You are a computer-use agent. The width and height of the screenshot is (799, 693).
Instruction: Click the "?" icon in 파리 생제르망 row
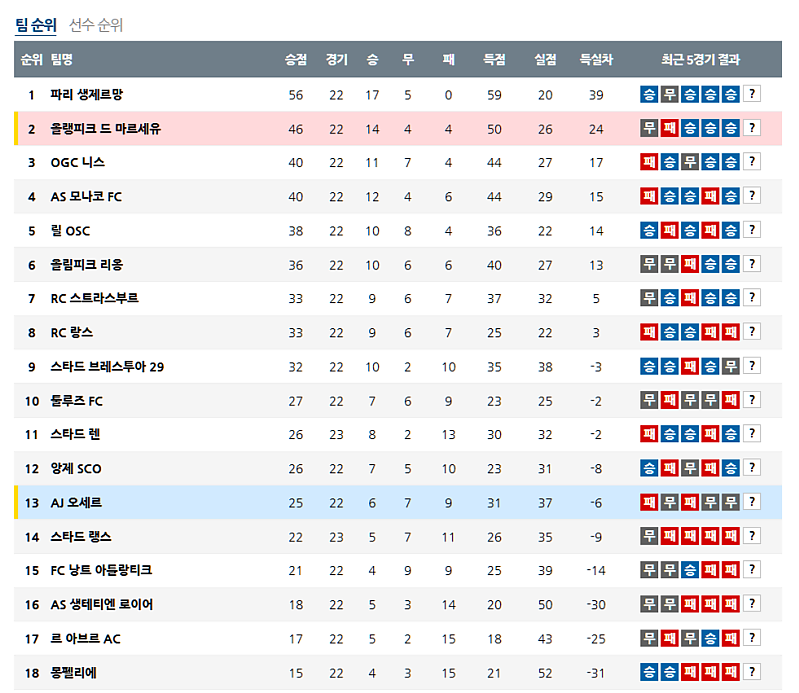(752, 94)
